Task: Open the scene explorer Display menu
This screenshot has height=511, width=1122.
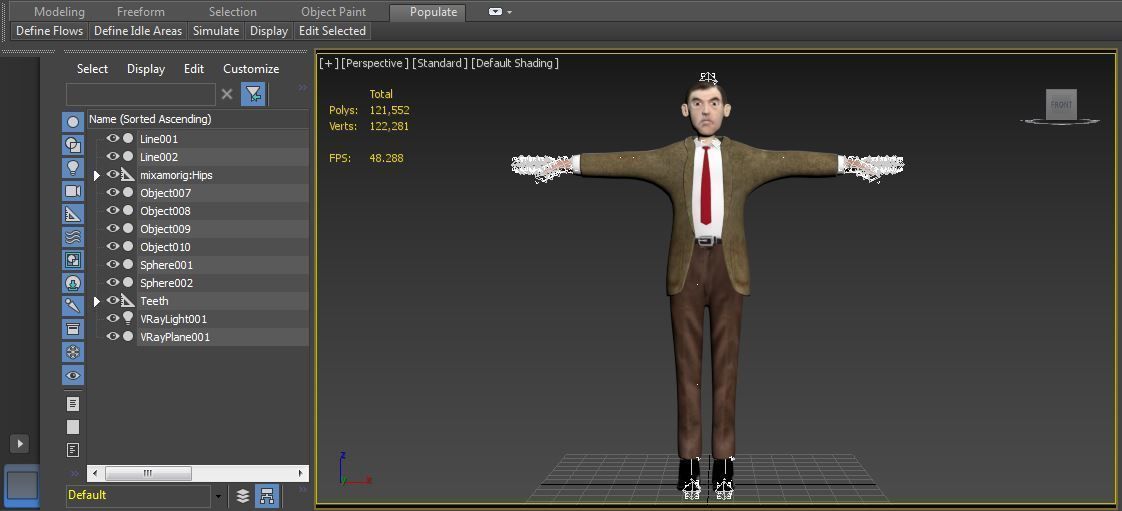Action: tap(146, 69)
